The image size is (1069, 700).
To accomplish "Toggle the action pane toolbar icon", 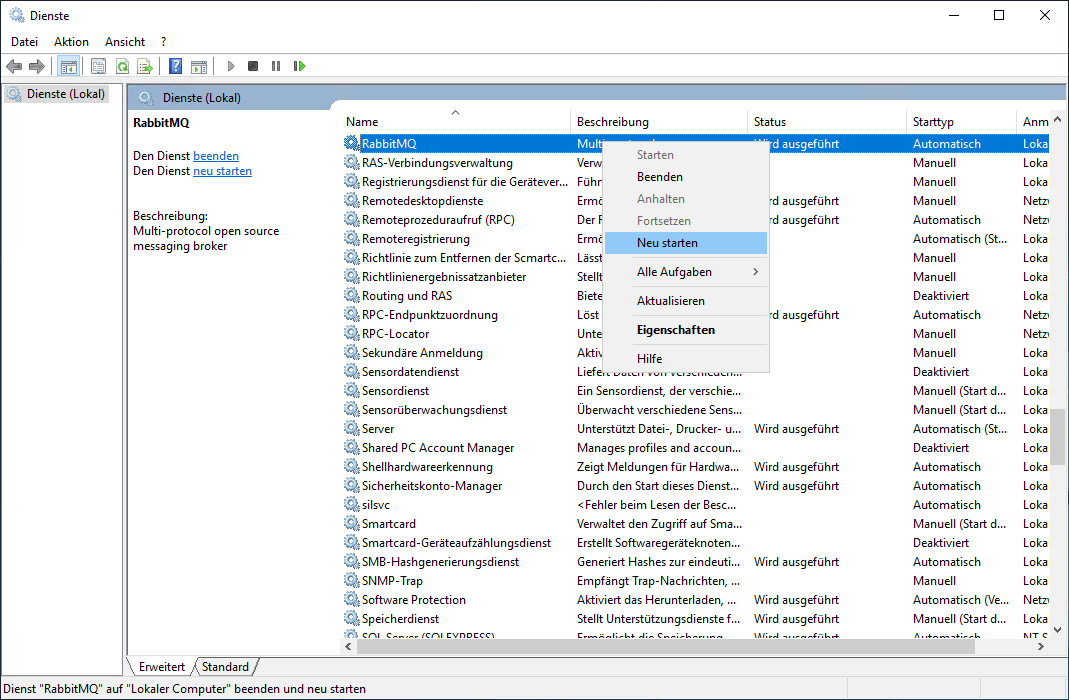I will (x=198, y=66).
